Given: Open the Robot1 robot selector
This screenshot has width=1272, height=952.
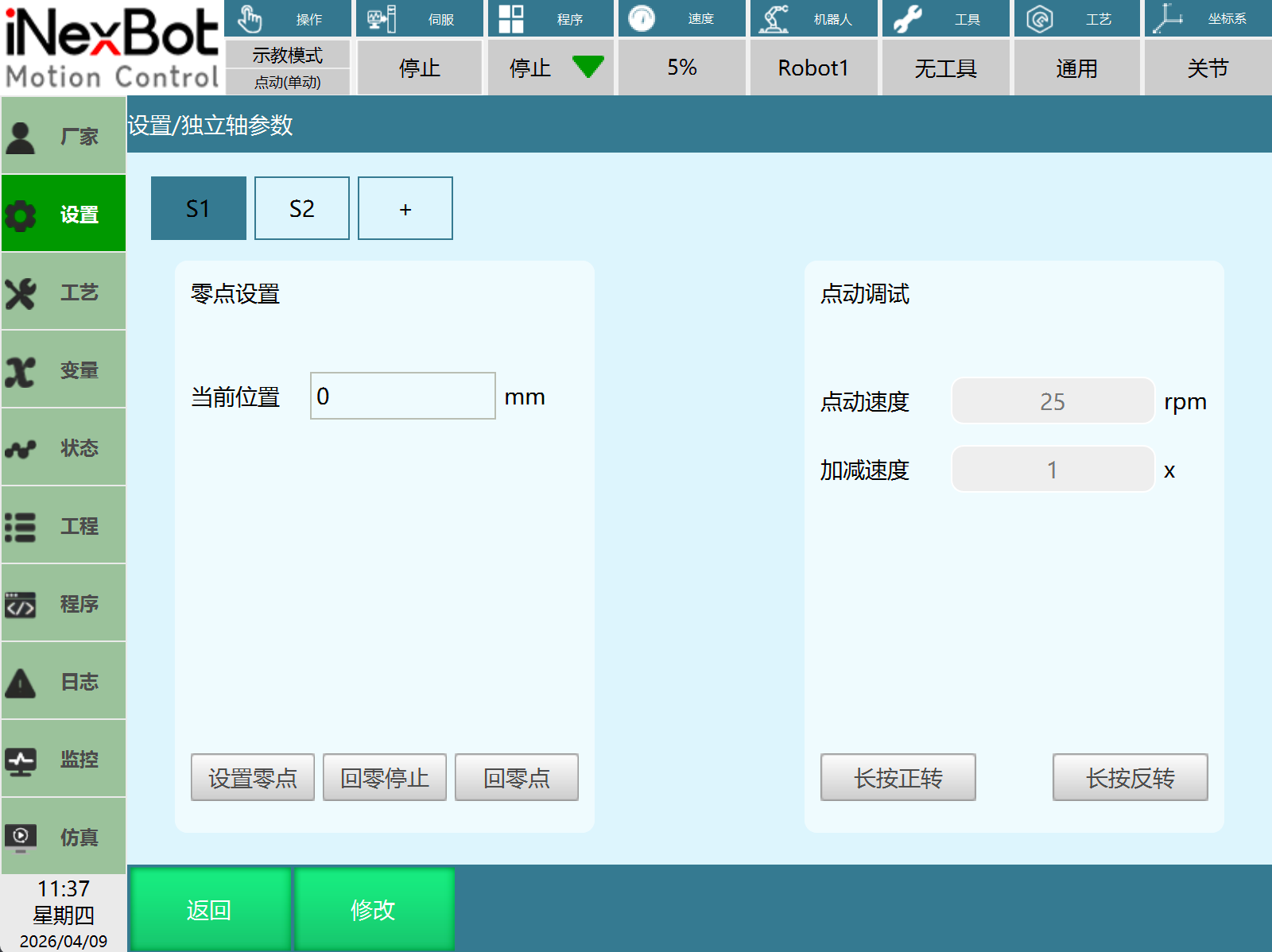Looking at the screenshot, I should (x=812, y=68).
